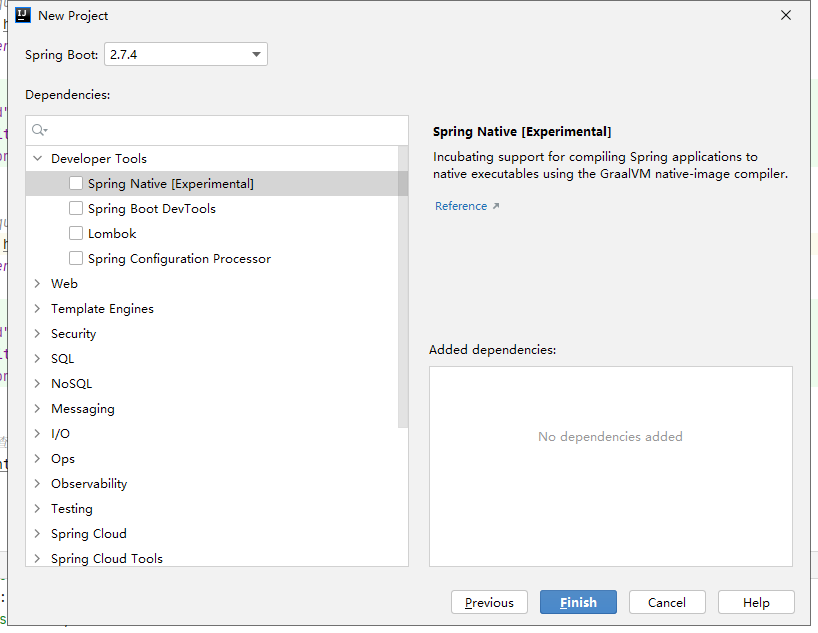818x633 pixels.
Task: Click the IntelliJ IDEA logo icon
Action: pos(23,16)
